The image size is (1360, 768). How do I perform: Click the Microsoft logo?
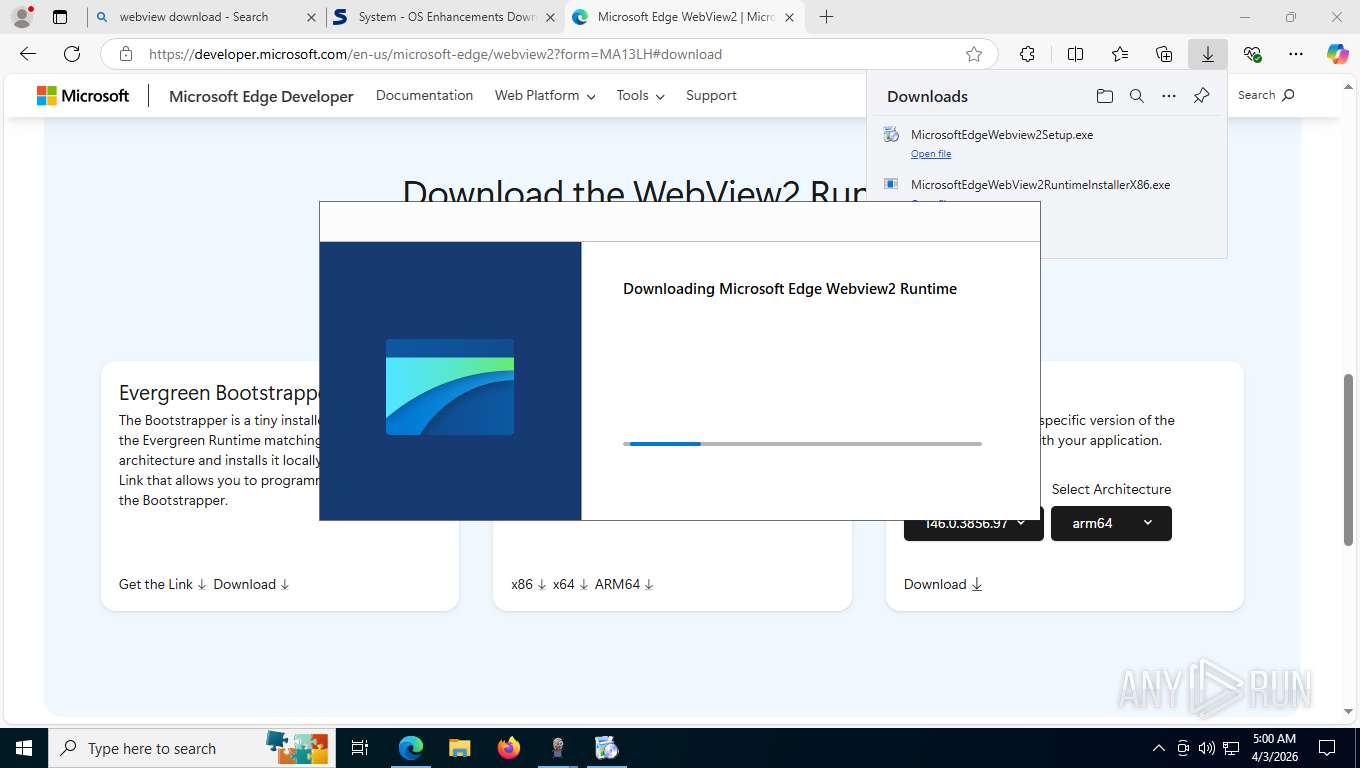[x=83, y=96]
